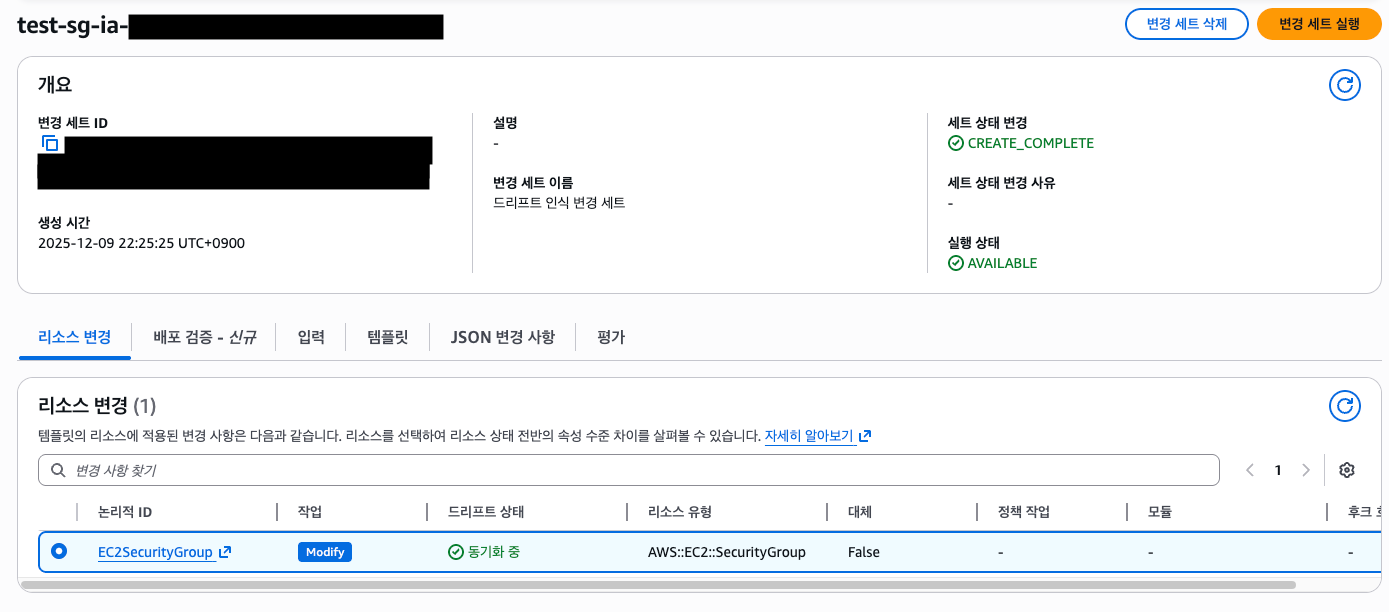This screenshot has width=1389, height=612.
Task: Refresh the overview panel
Action: pyautogui.click(x=1344, y=85)
